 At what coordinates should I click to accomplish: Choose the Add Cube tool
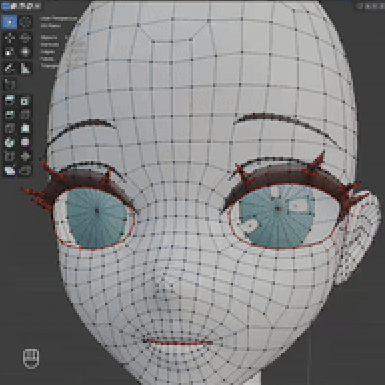click(x=9, y=84)
